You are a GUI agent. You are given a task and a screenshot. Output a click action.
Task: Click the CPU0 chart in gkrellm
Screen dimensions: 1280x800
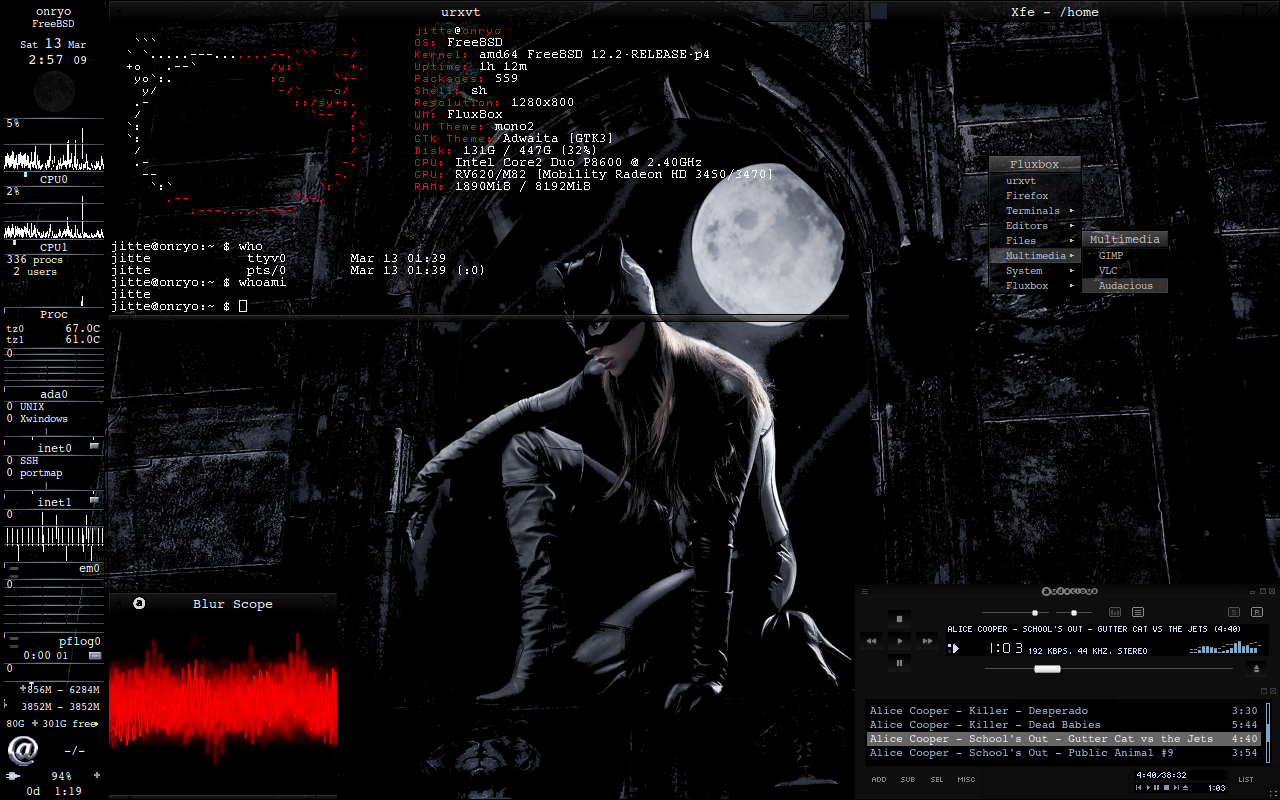point(54,147)
